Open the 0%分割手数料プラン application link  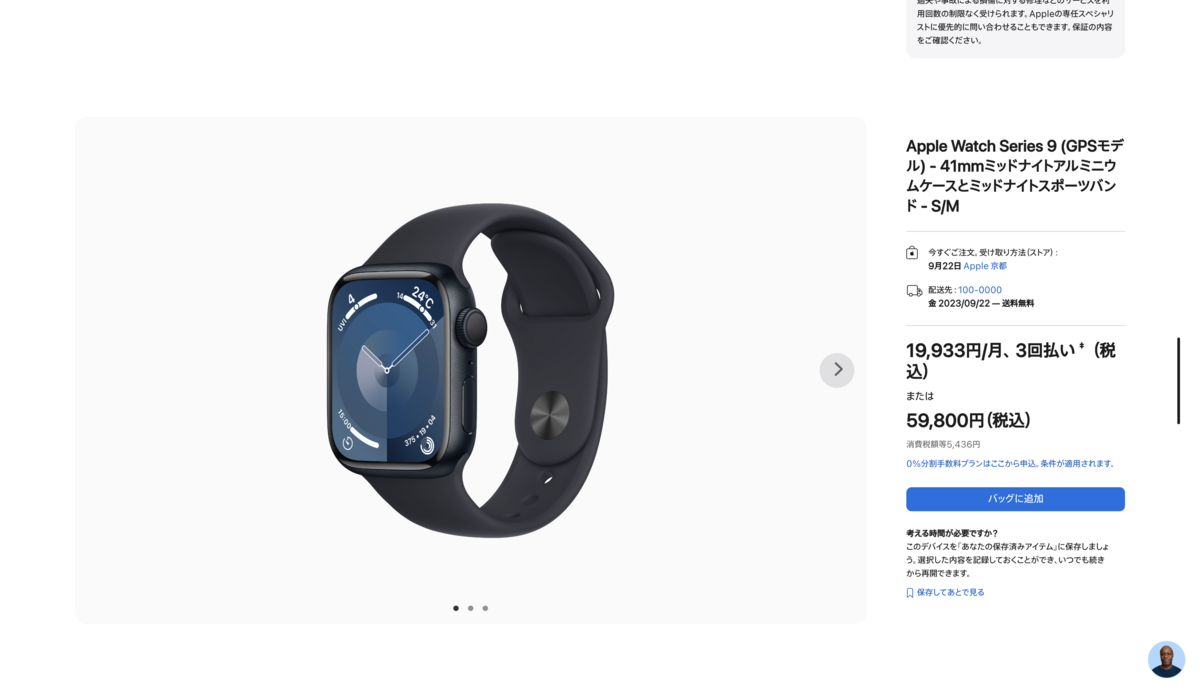pyautogui.click(x=1011, y=464)
